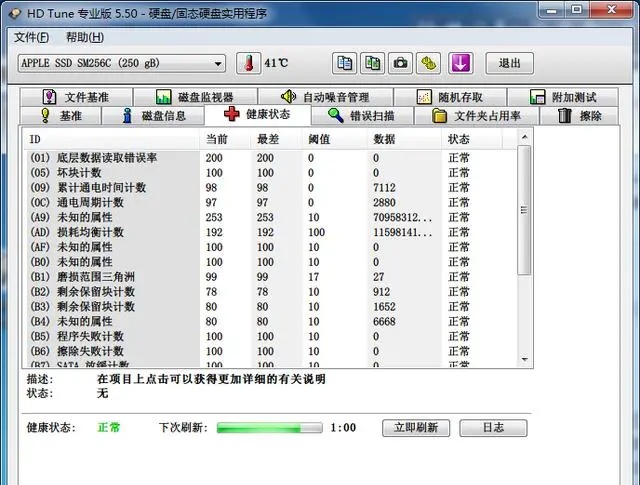Viewport: 640px width, 485px height.
Task: Click the 当前 column header
Action: 225,140
